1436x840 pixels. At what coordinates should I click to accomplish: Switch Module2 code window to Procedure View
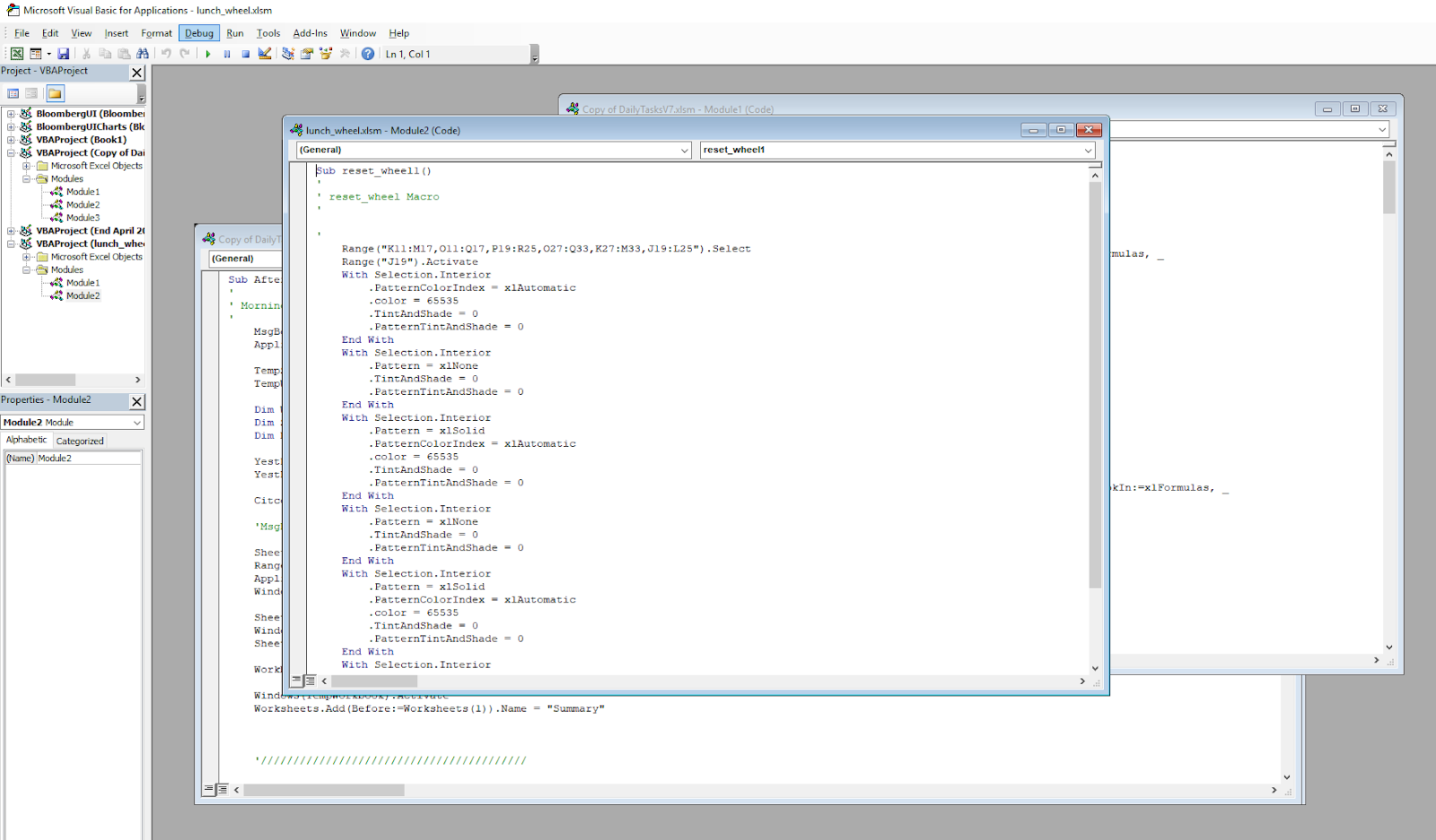click(297, 681)
